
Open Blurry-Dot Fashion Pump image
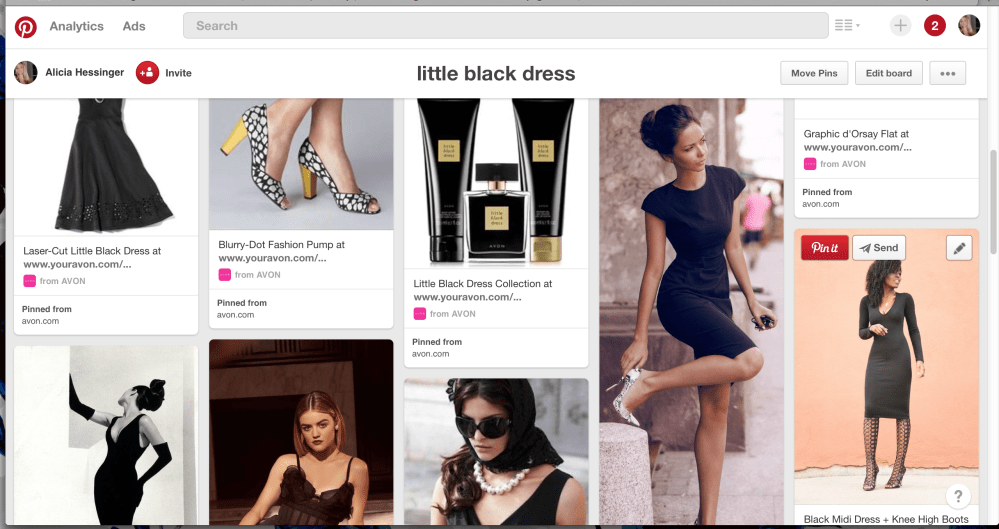[301, 164]
